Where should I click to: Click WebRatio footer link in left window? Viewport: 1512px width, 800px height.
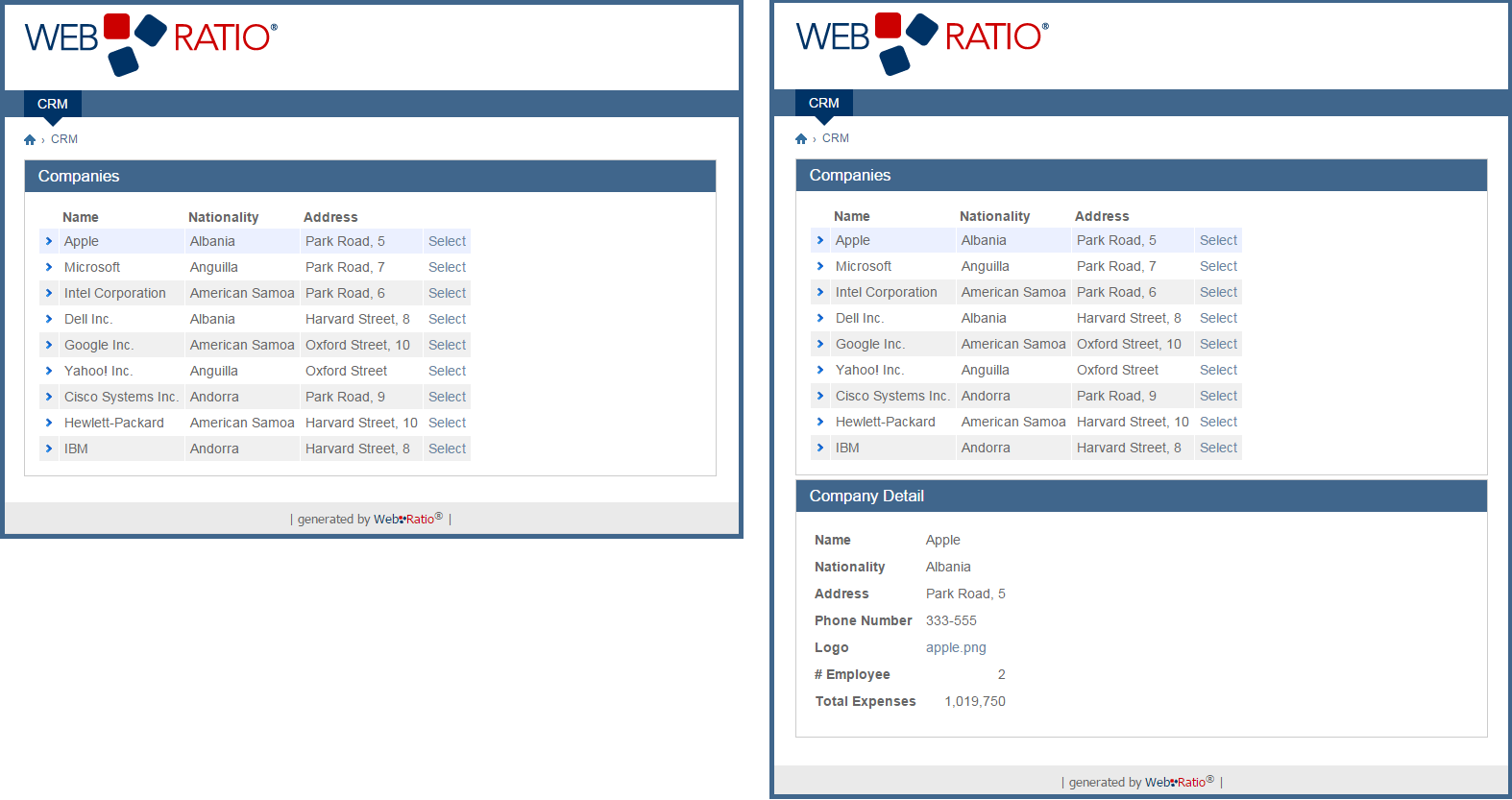(x=408, y=519)
